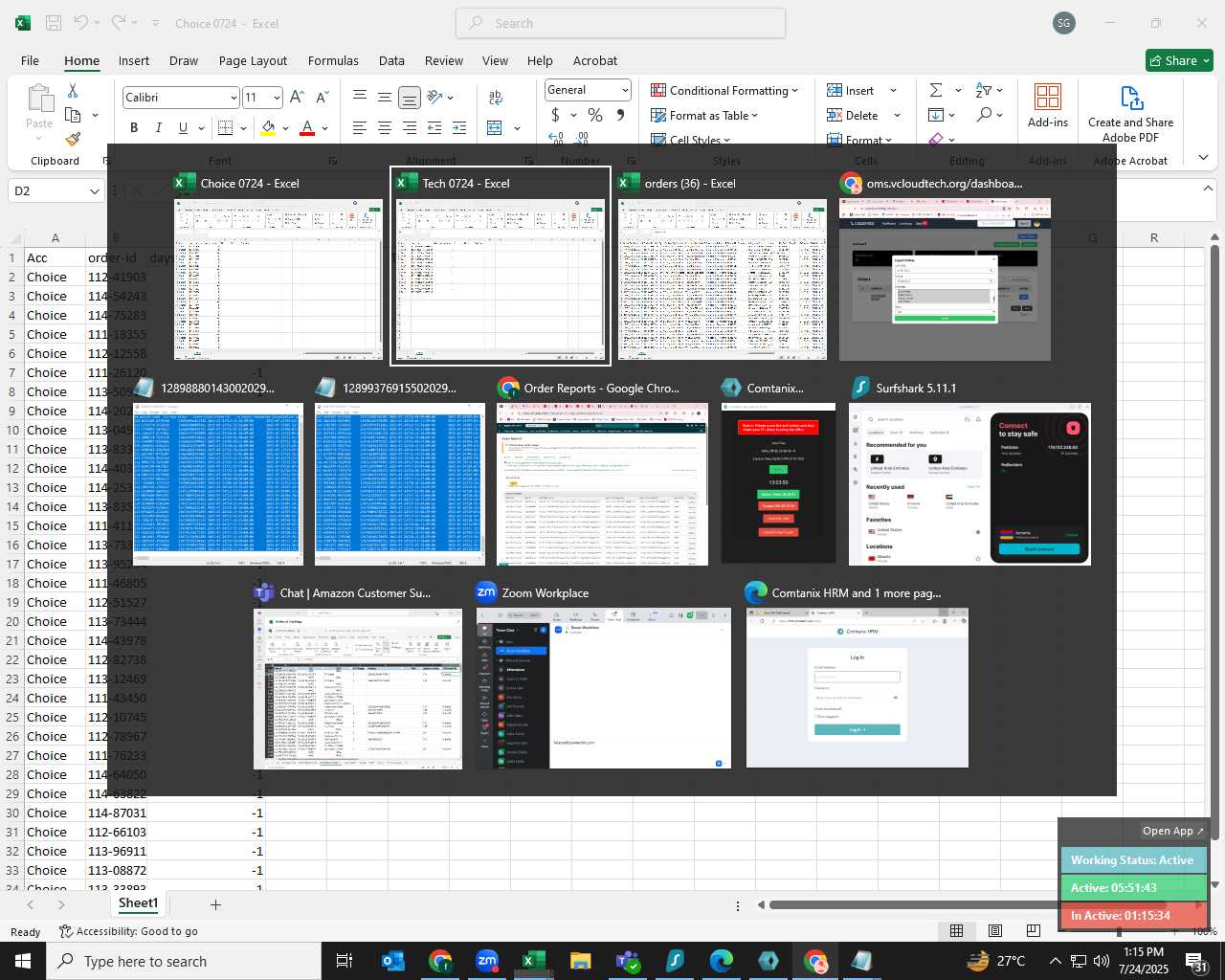Click the Orientation text angle icon
This screenshot has width=1225, height=980.
click(x=435, y=97)
